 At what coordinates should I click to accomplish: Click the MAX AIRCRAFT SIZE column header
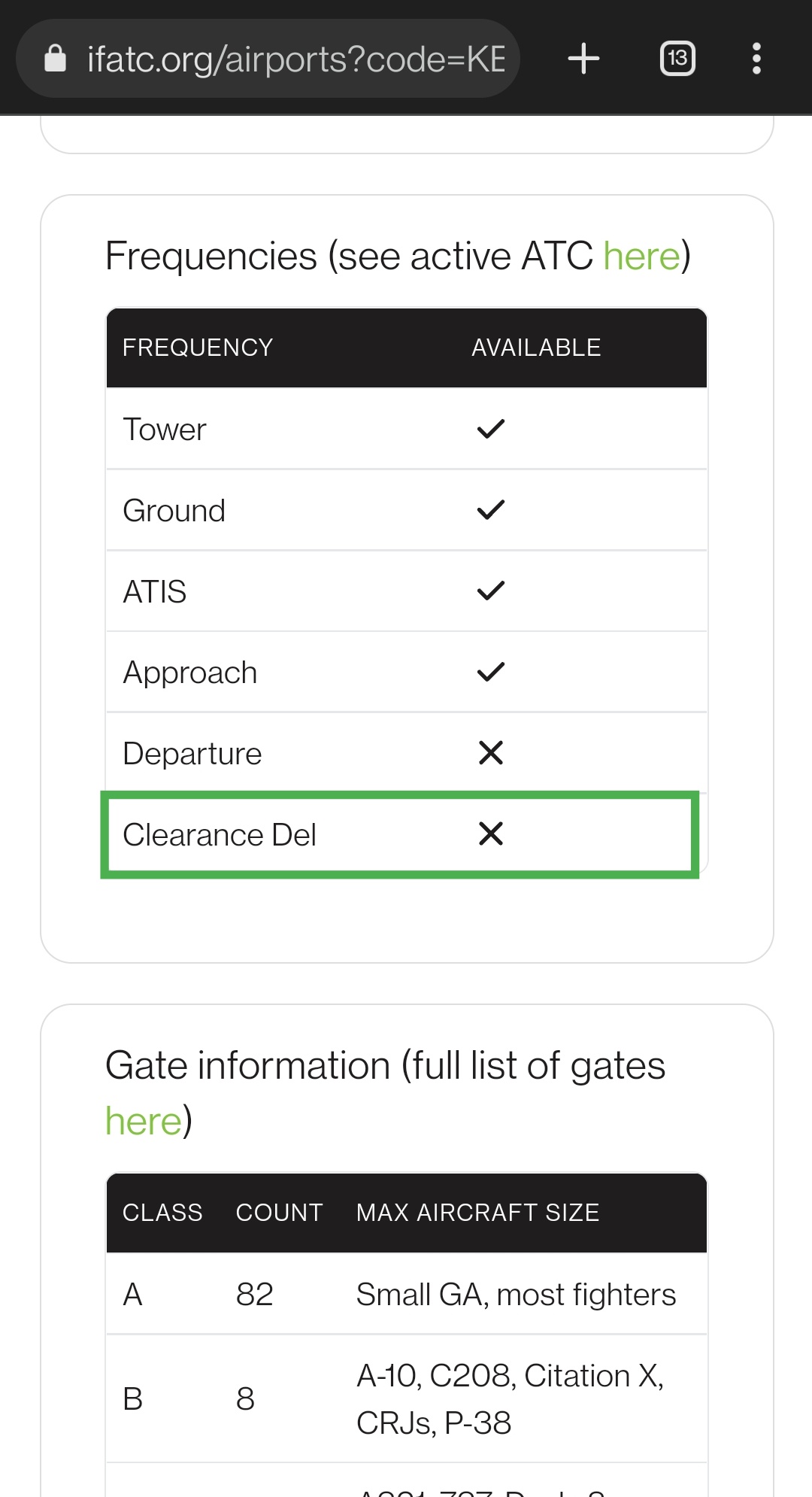tap(477, 1213)
